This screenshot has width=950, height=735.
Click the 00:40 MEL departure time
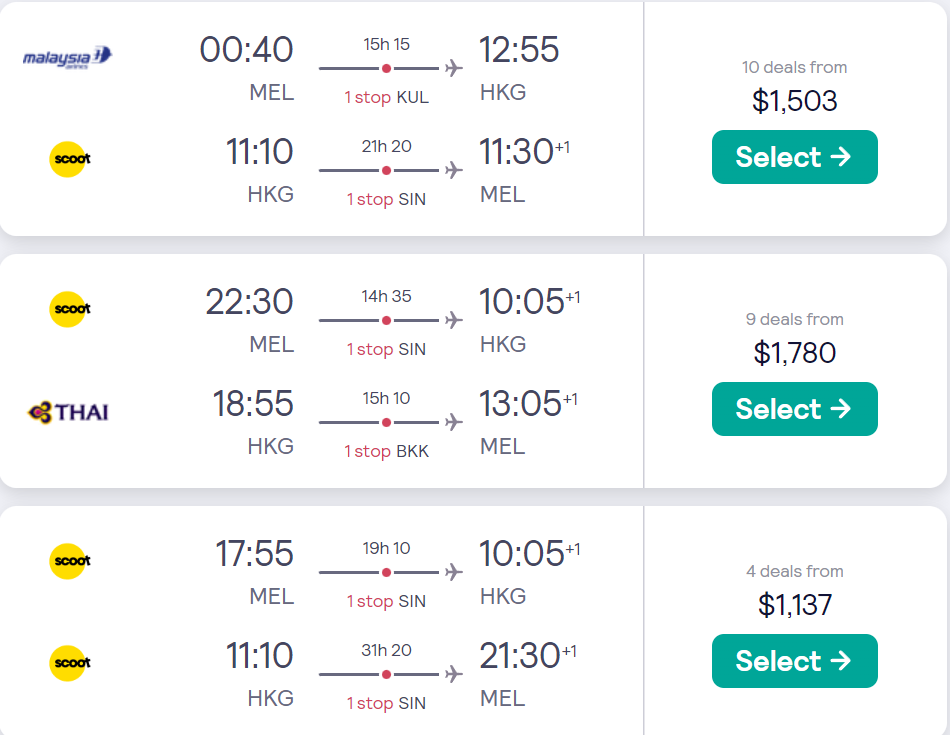(x=247, y=49)
